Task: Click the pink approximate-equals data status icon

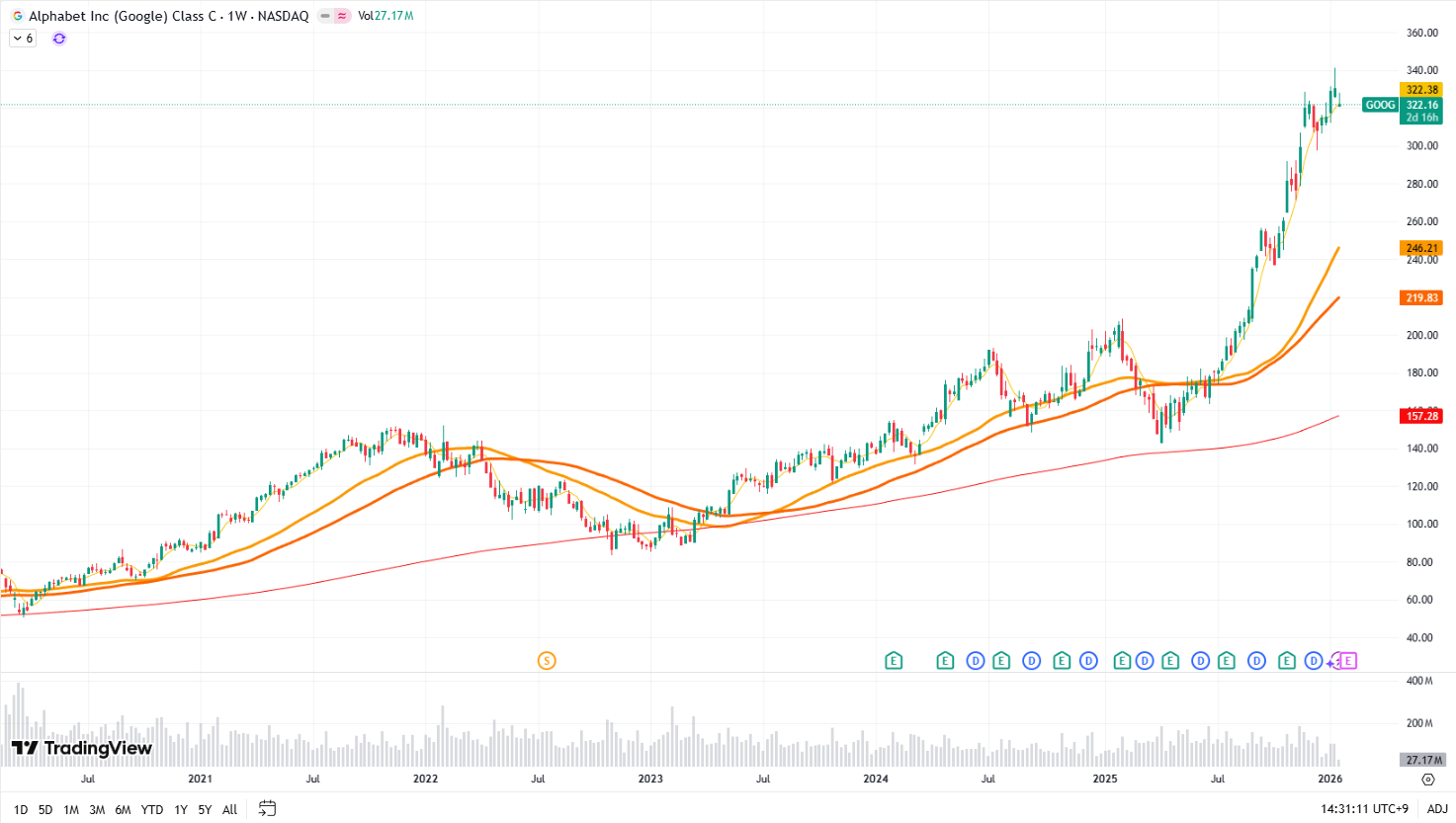Action: [x=342, y=16]
